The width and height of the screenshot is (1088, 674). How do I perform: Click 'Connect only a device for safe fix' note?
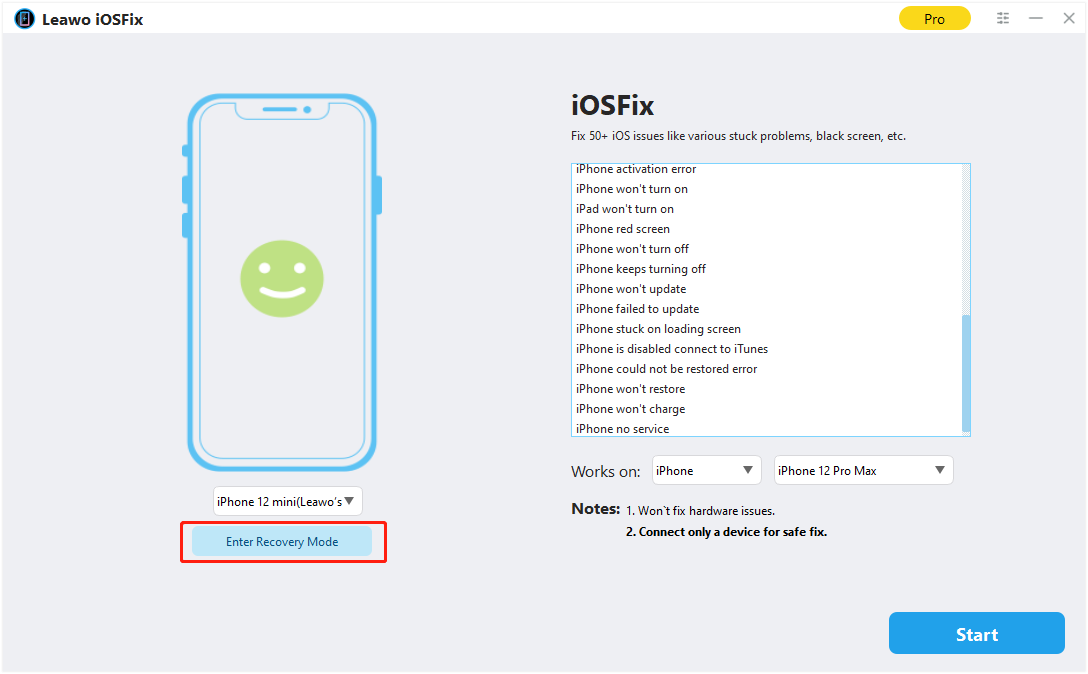[x=726, y=532]
